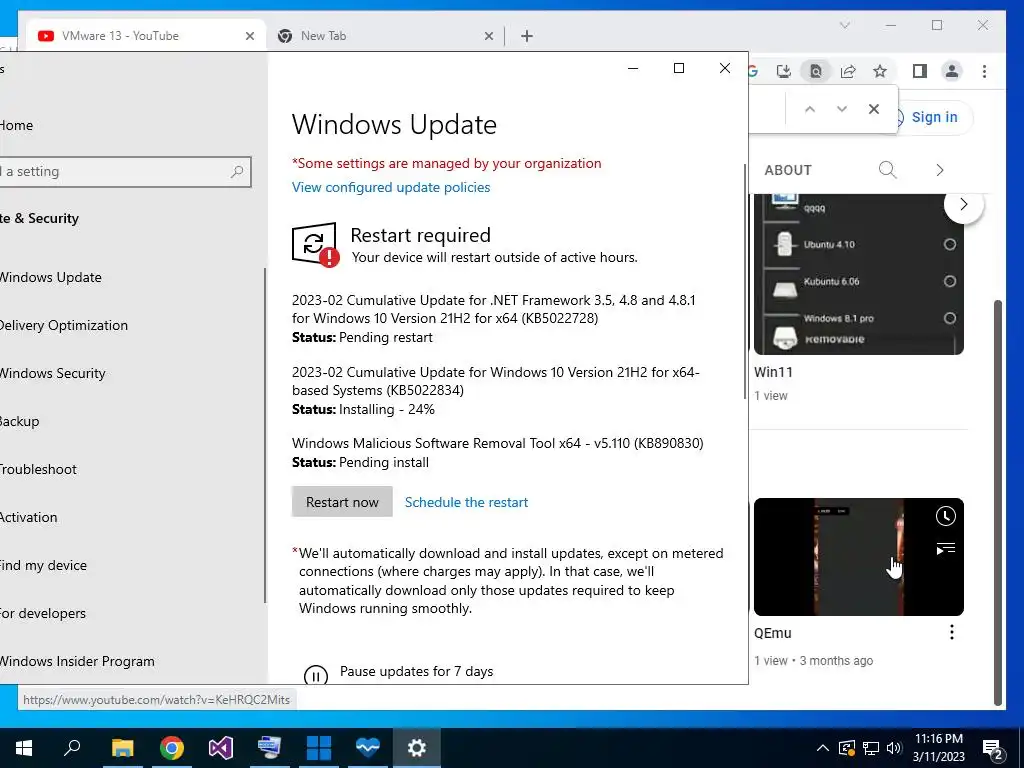Click Restart now button
This screenshot has height=768, width=1024.
tap(342, 502)
